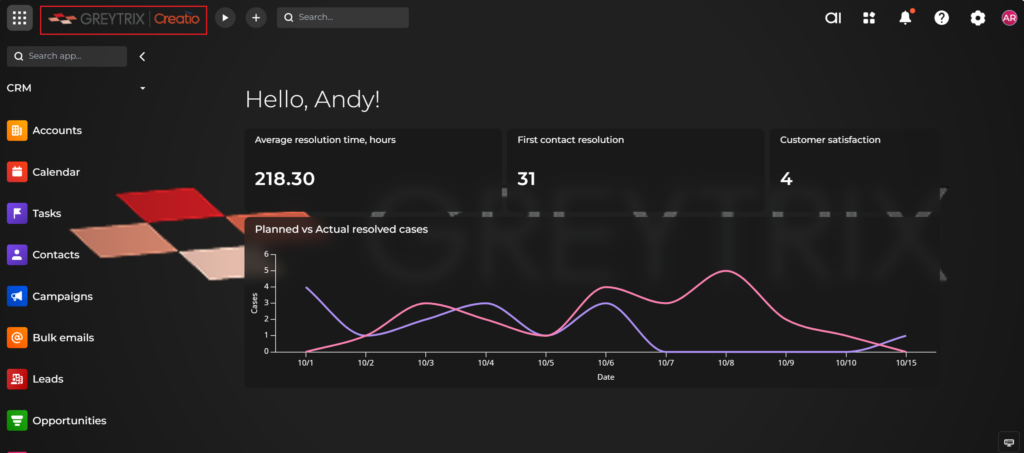This screenshot has width=1024, height=453.
Task: Click the plus quick-add button
Action: [x=256, y=18]
